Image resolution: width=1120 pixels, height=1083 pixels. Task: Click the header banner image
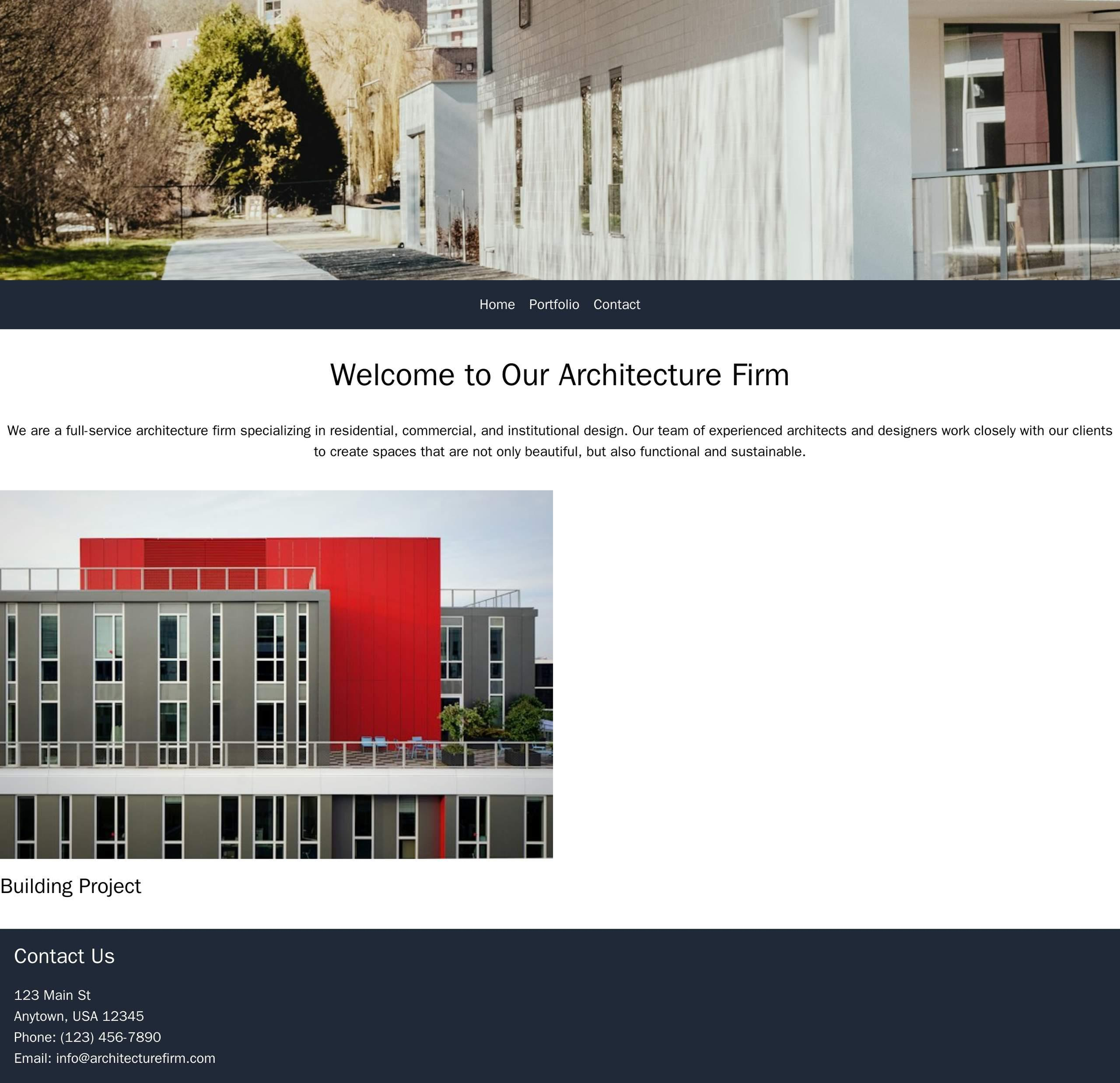tap(560, 140)
